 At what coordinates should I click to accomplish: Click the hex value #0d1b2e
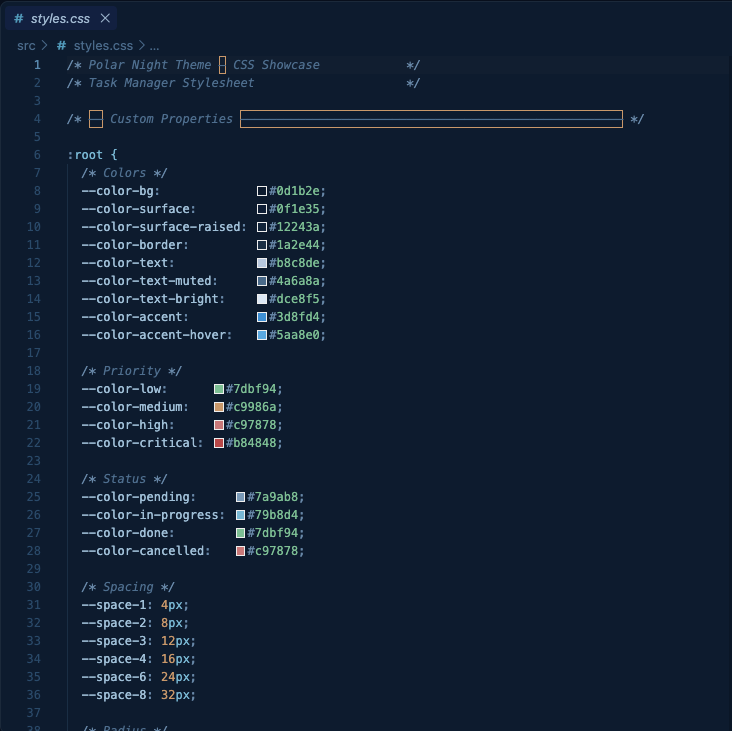294,191
